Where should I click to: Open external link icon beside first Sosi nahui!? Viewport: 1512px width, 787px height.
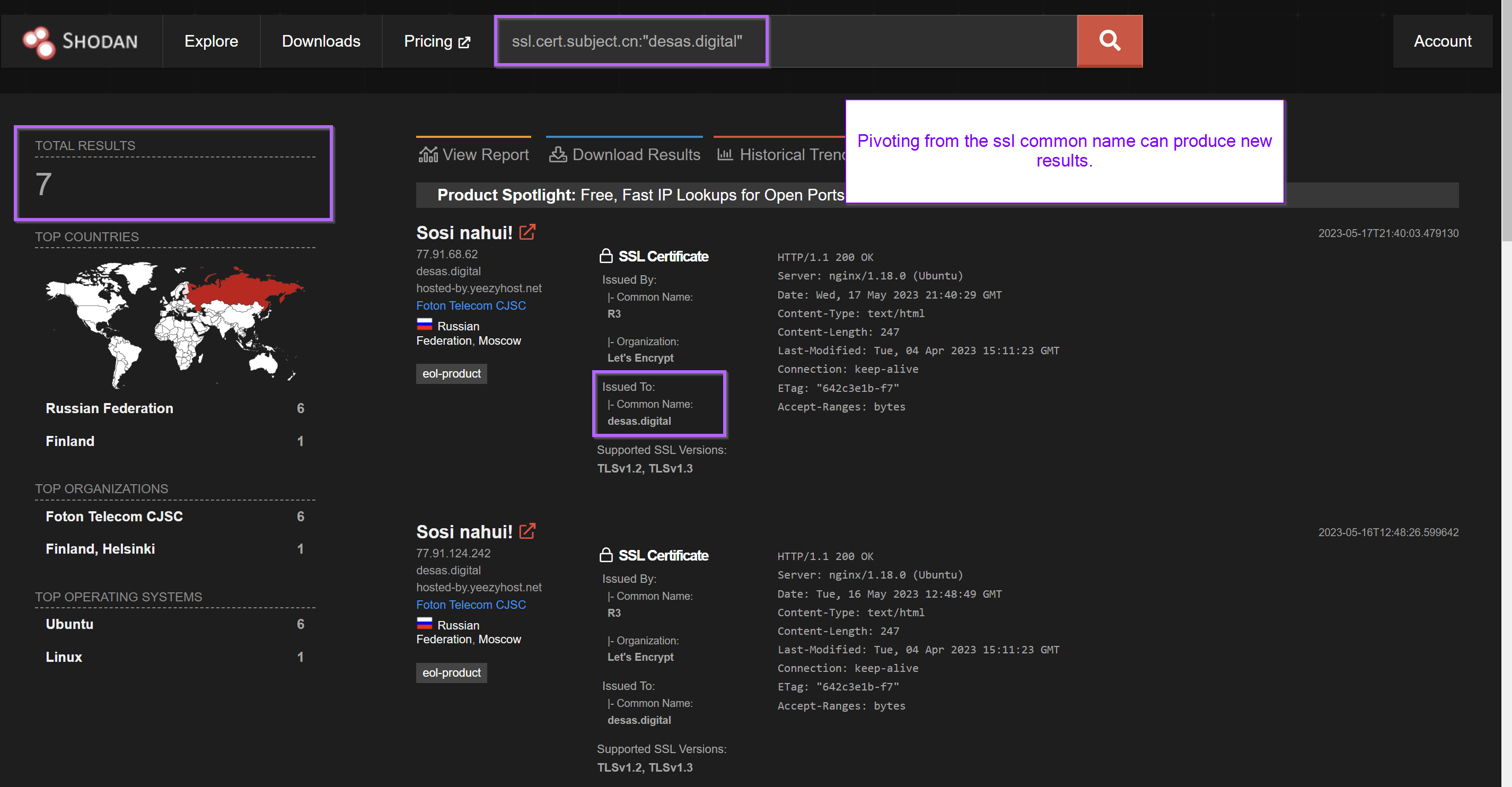click(527, 233)
